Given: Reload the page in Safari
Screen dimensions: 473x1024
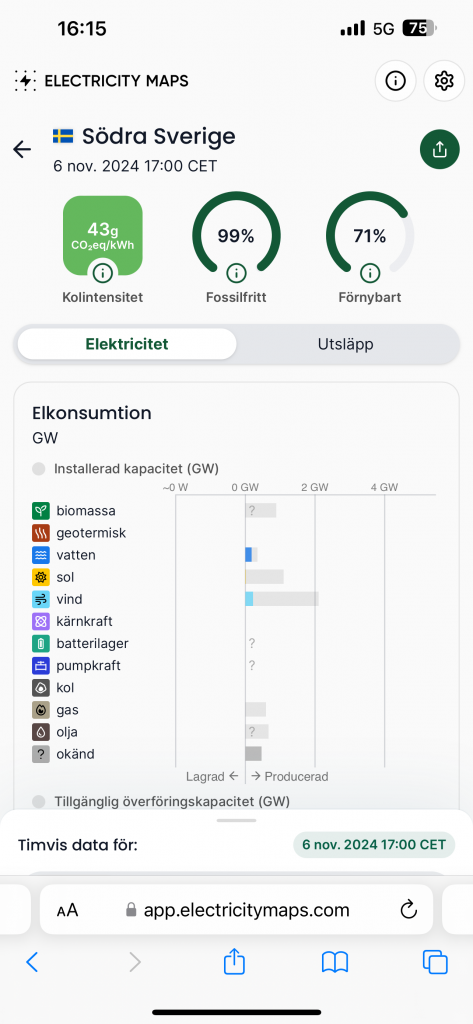Looking at the screenshot, I should click(408, 910).
